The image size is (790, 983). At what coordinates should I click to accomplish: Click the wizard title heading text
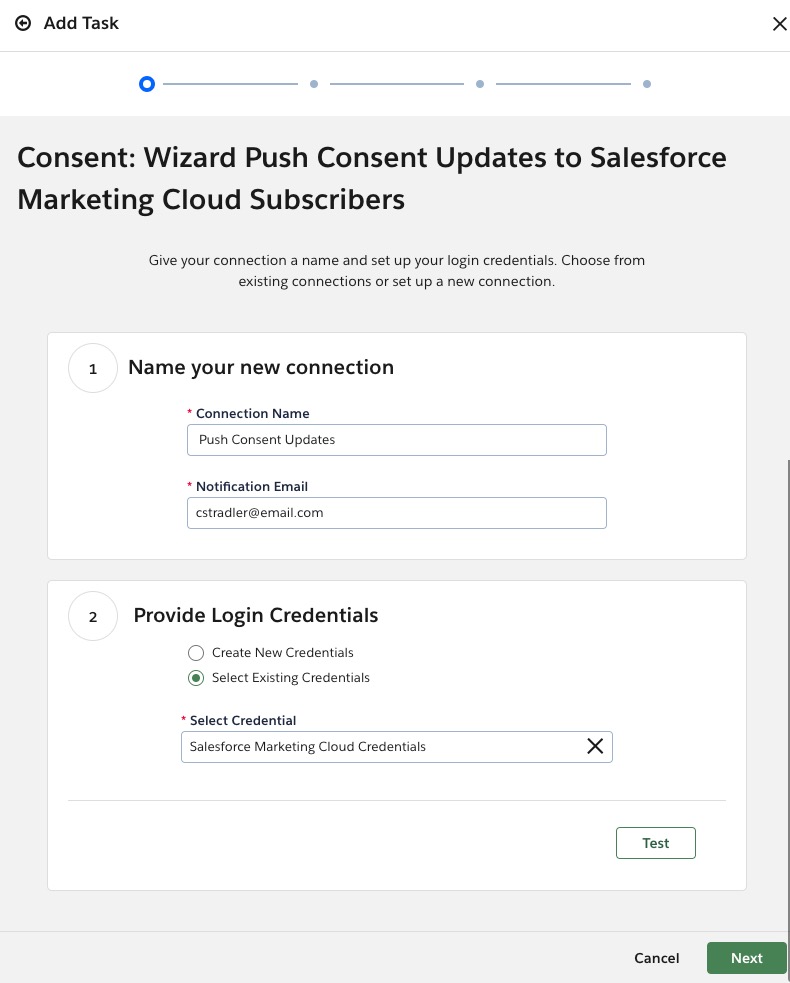tap(370, 178)
